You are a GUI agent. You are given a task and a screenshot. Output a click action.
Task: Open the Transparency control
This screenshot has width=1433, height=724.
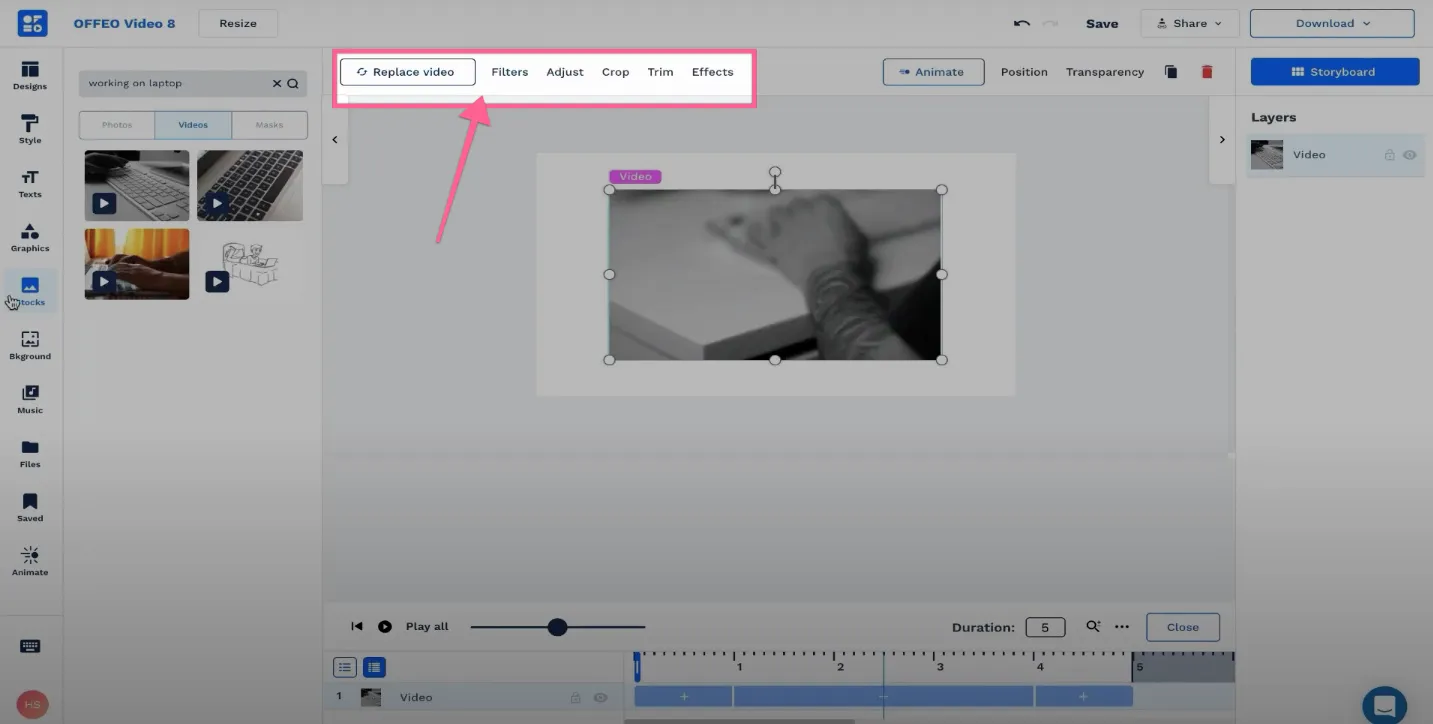pyautogui.click(x=1105, y=72)
